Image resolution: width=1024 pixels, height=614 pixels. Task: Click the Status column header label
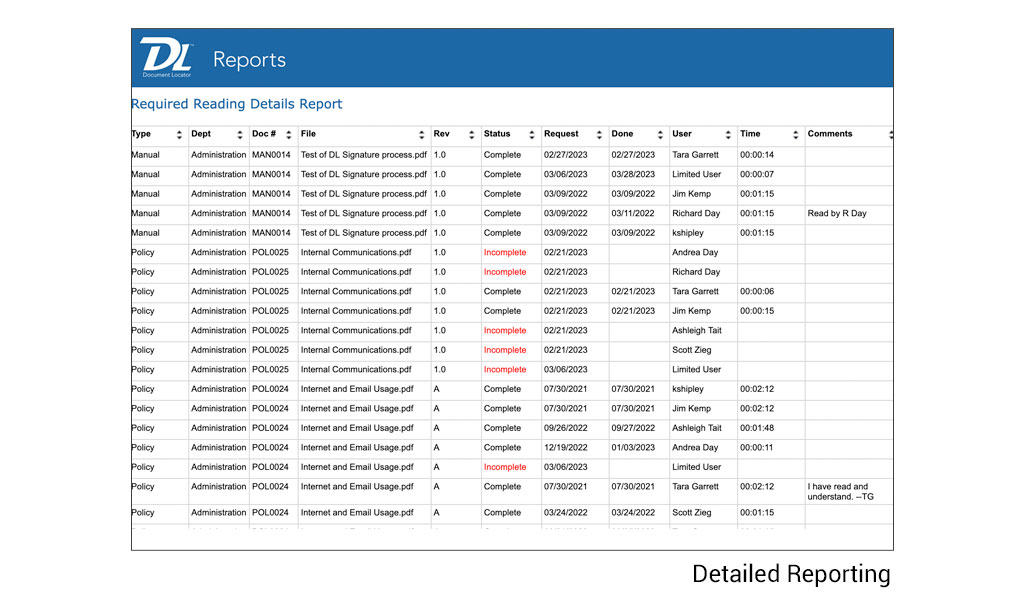497,134
